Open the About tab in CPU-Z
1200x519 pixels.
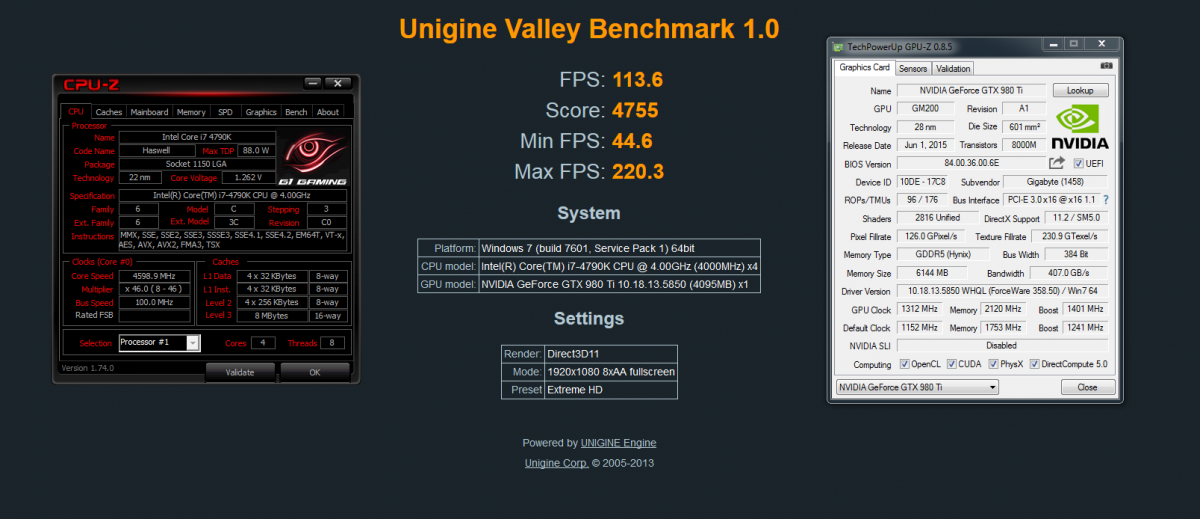[328, 112]
